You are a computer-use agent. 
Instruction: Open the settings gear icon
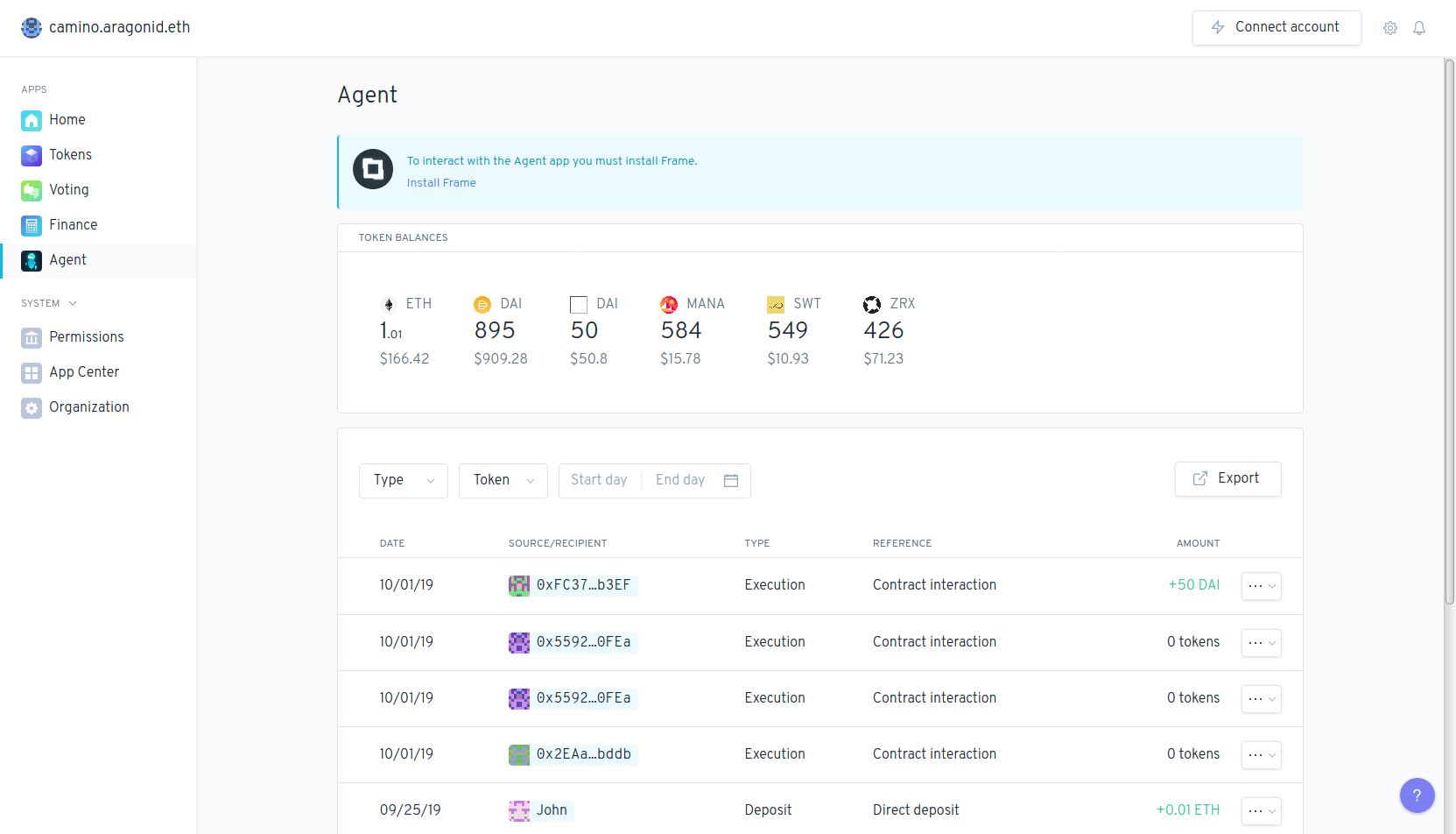[1389, 28]
